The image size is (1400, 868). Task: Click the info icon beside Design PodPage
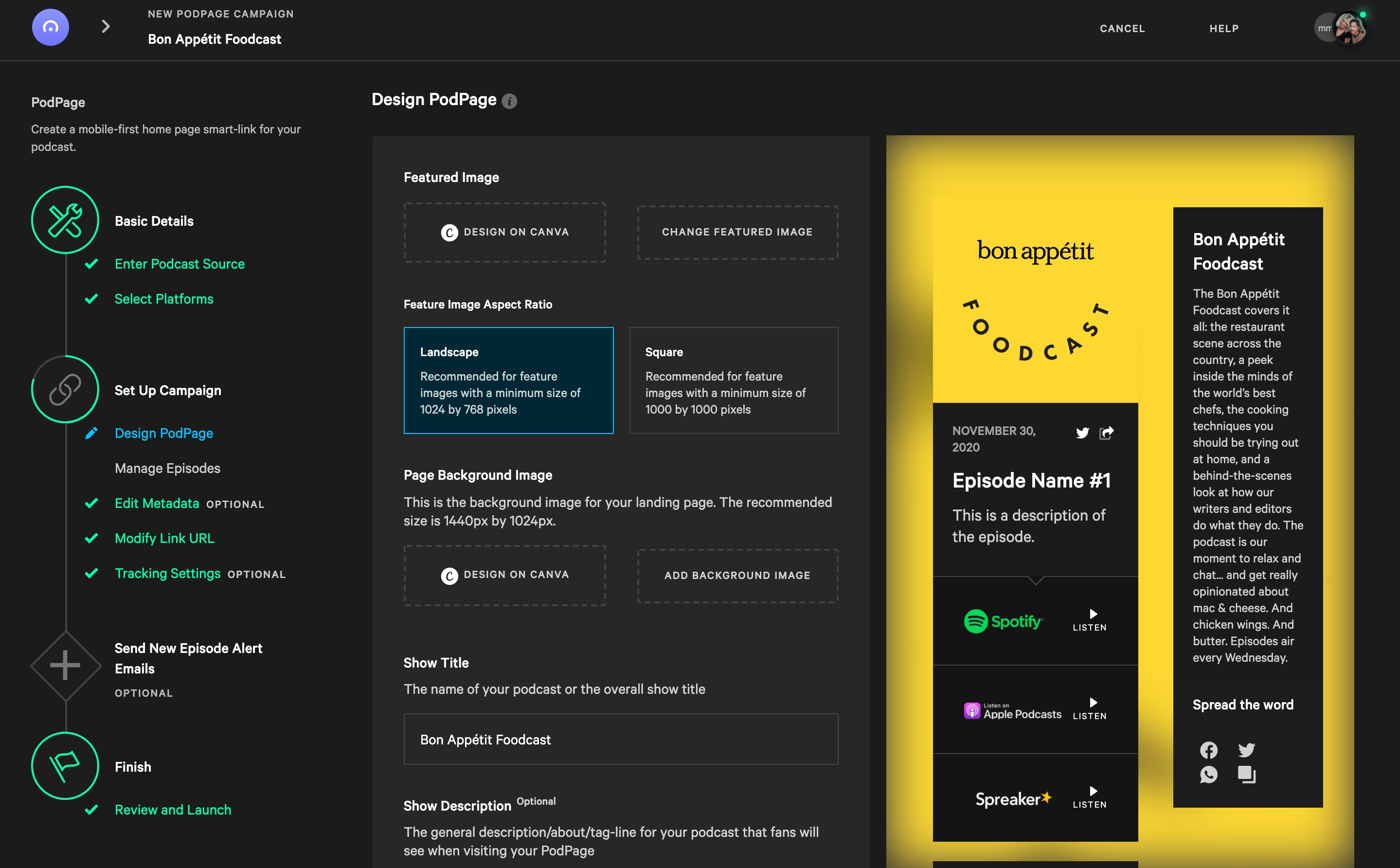(x=509, y=101)
